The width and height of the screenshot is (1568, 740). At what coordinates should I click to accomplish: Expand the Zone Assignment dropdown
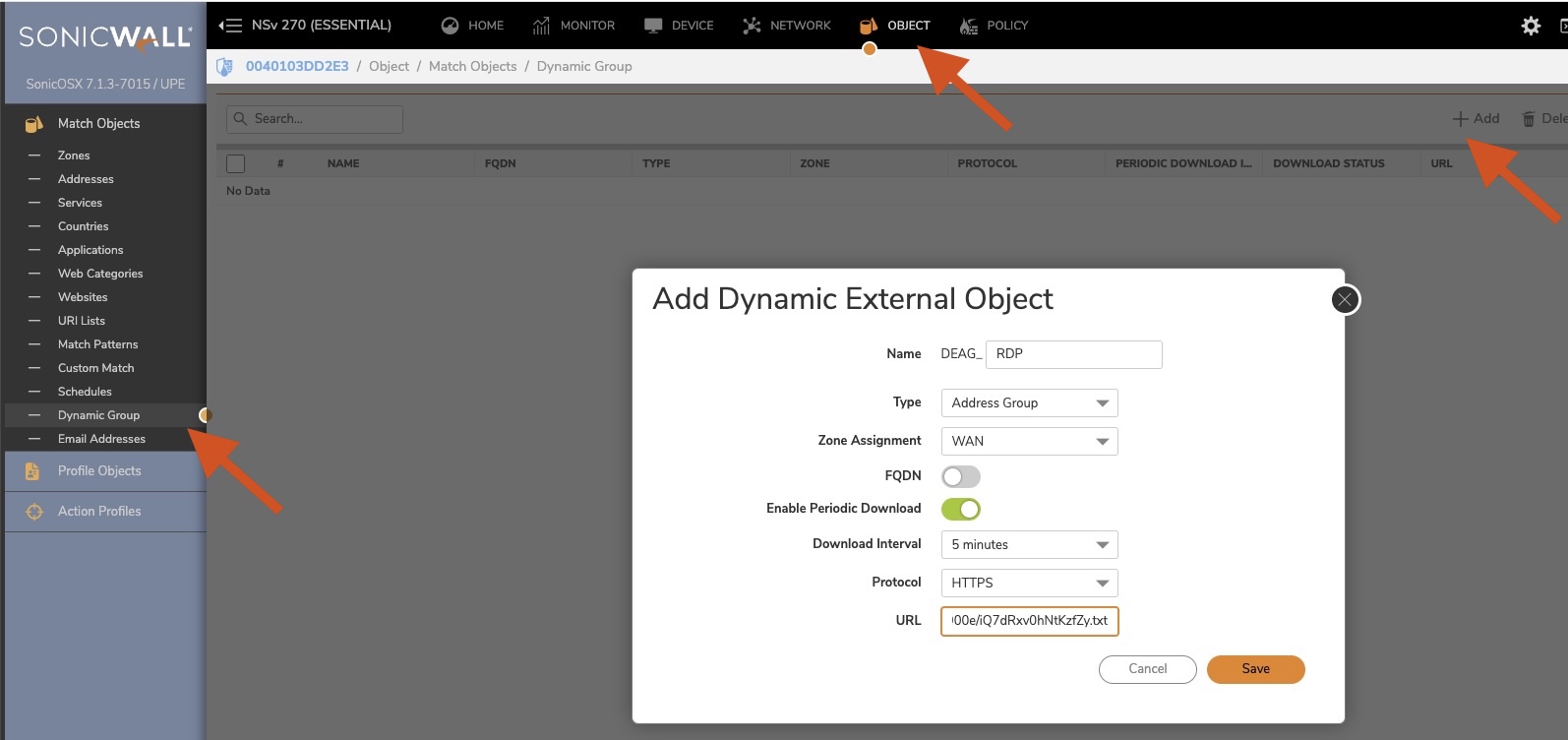[1029, 442]
